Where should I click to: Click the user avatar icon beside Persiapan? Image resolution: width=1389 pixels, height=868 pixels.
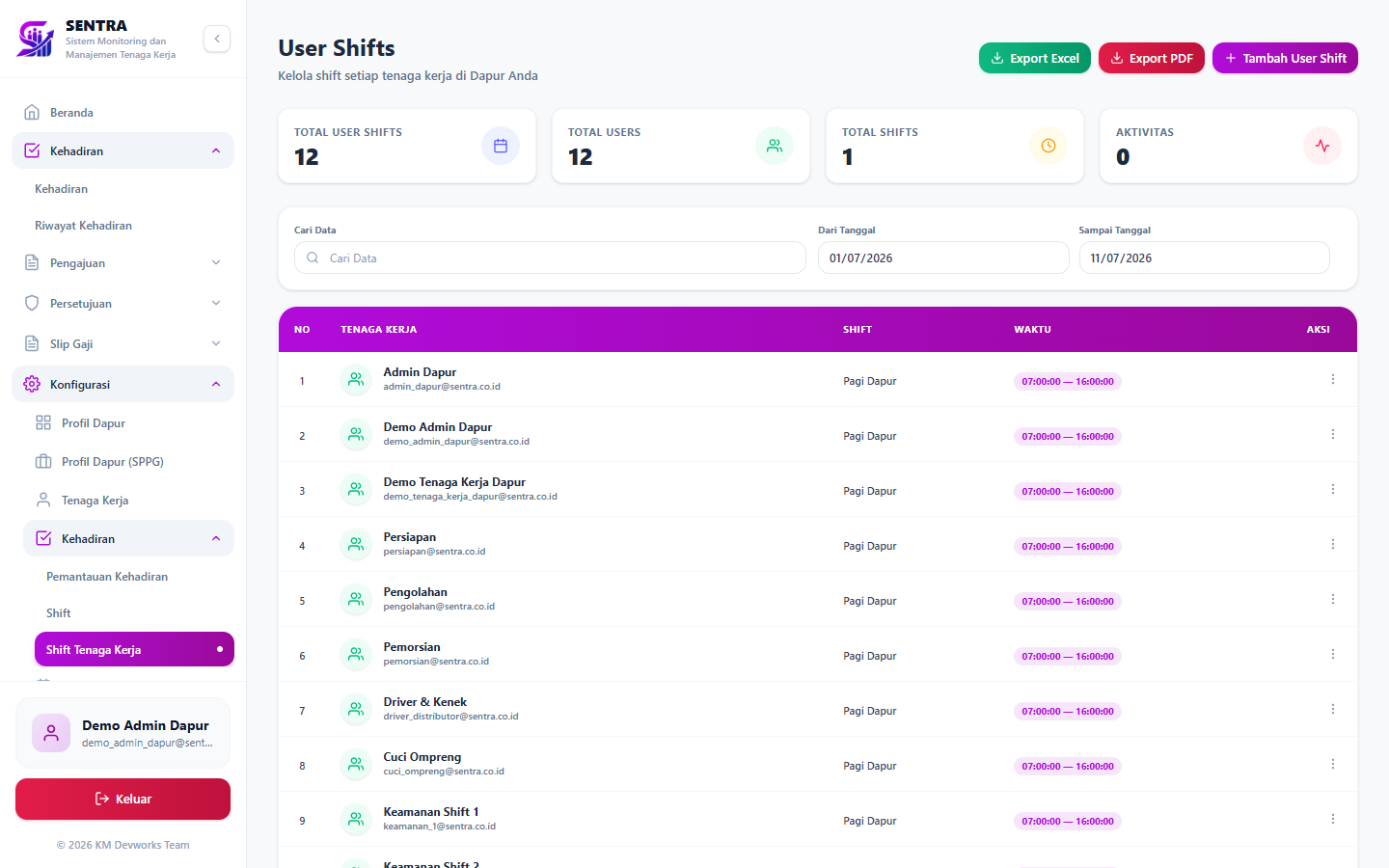(356, 544)
